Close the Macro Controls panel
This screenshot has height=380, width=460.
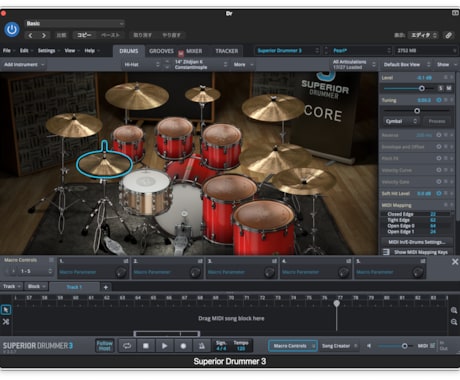coord(455,262)
